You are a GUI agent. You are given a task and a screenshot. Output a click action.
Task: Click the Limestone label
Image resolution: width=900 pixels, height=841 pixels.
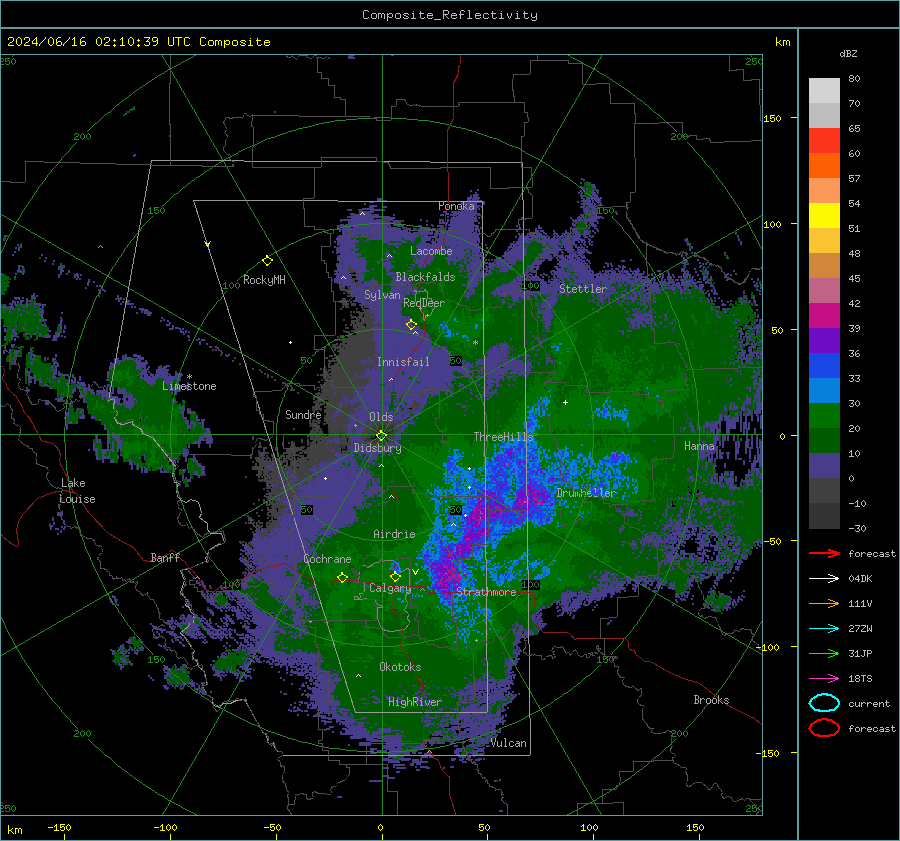coord(189,386)
